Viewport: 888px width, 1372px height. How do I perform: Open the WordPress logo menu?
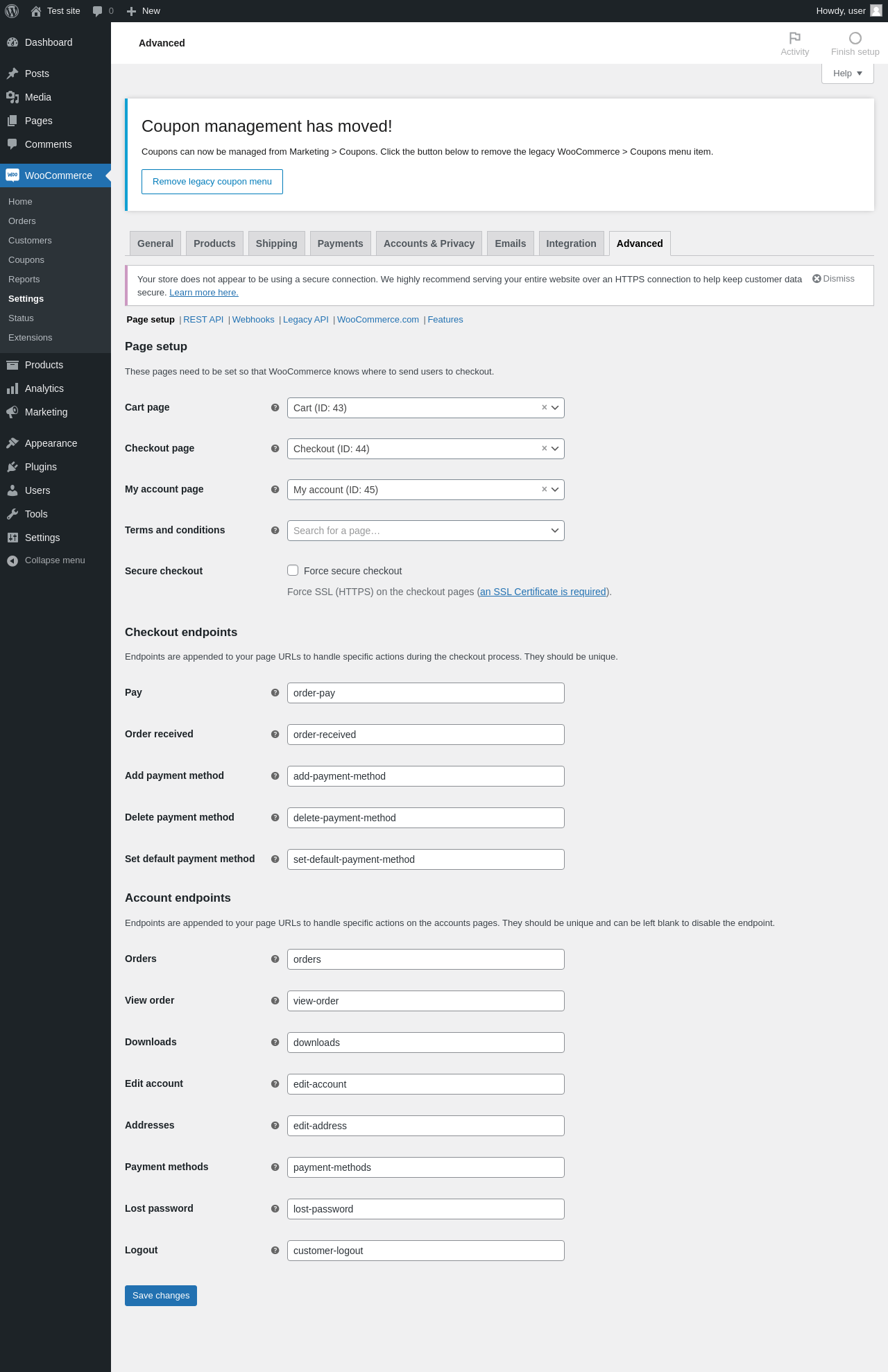pos(12,11)
